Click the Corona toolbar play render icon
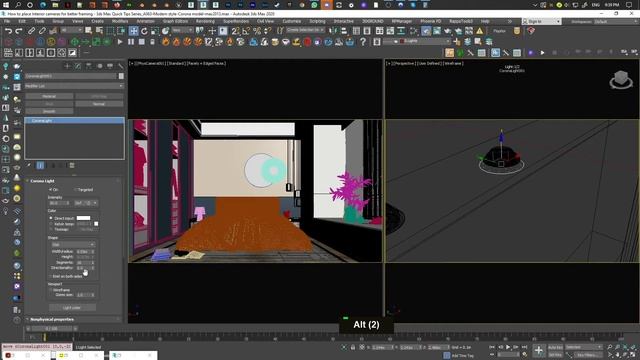The width and height of the screenshot is (640, 360). (542, 53)
